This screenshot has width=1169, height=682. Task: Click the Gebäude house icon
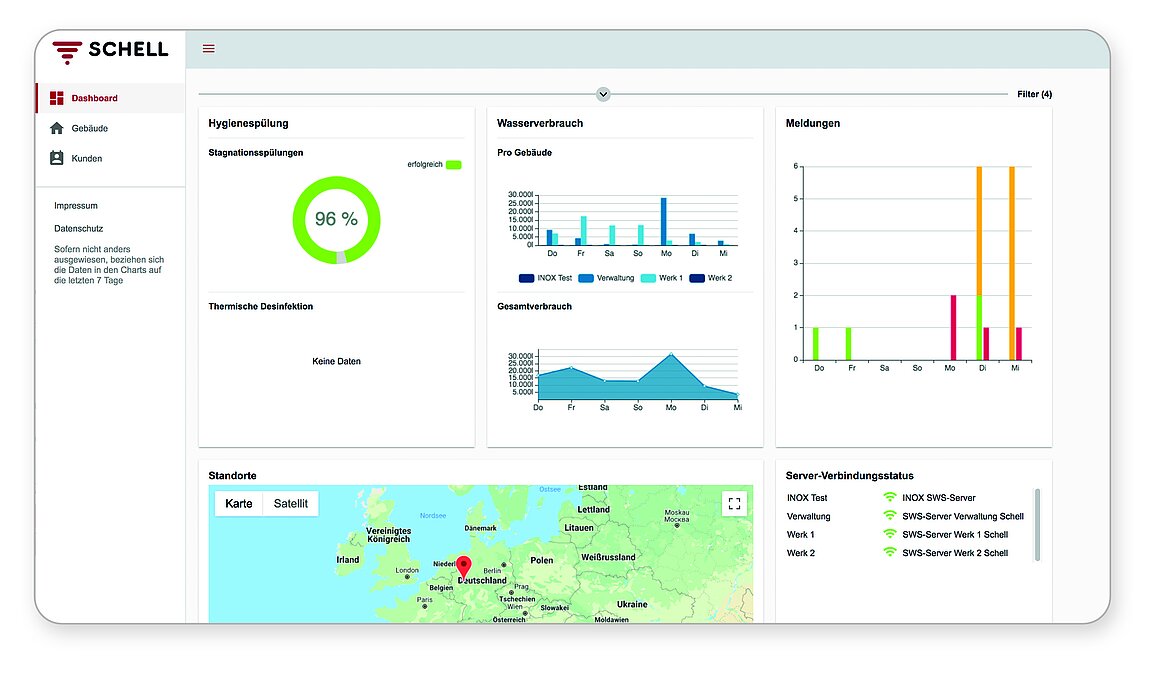point(57,128)
